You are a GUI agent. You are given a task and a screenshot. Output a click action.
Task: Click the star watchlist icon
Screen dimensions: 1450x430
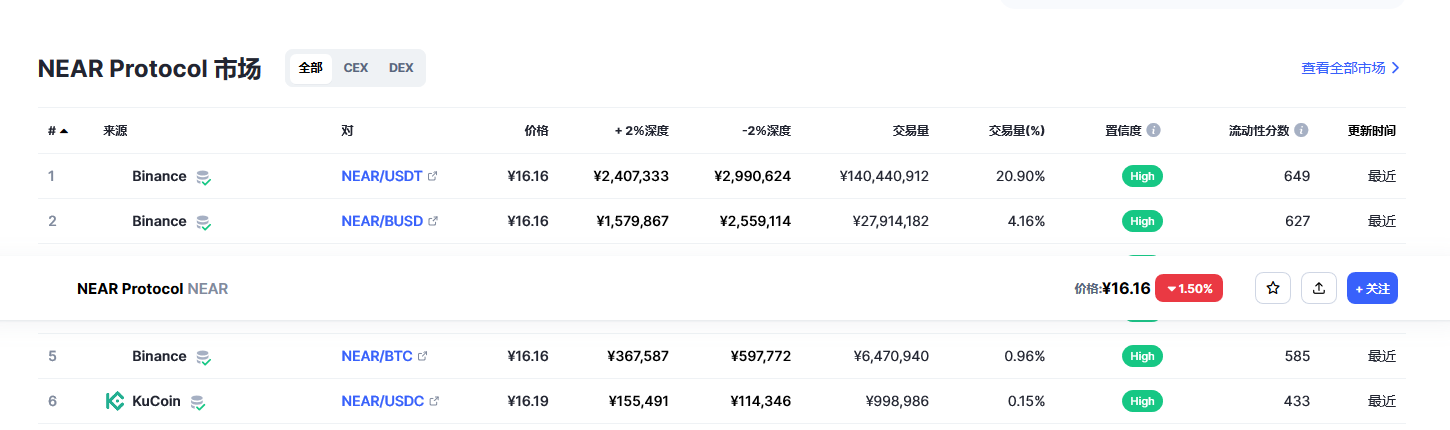[x=1273, y=288]
